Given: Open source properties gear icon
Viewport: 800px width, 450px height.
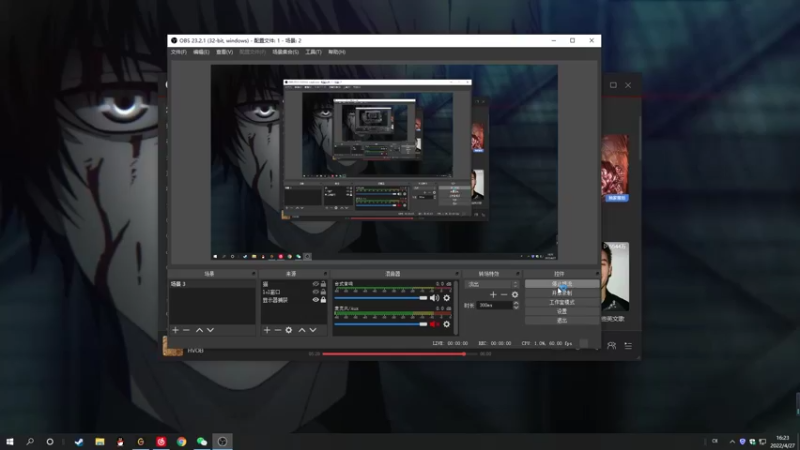Looking at the screenshot, I should tap(289, 330).
